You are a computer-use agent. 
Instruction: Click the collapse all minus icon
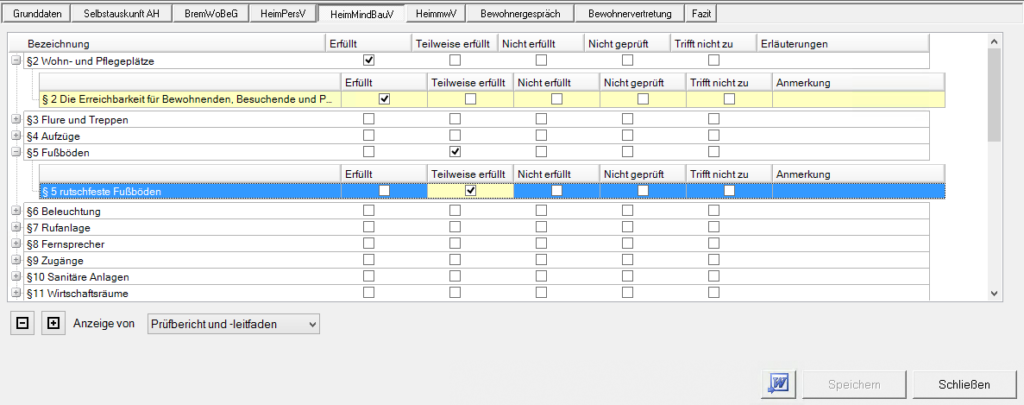point(21,324)
